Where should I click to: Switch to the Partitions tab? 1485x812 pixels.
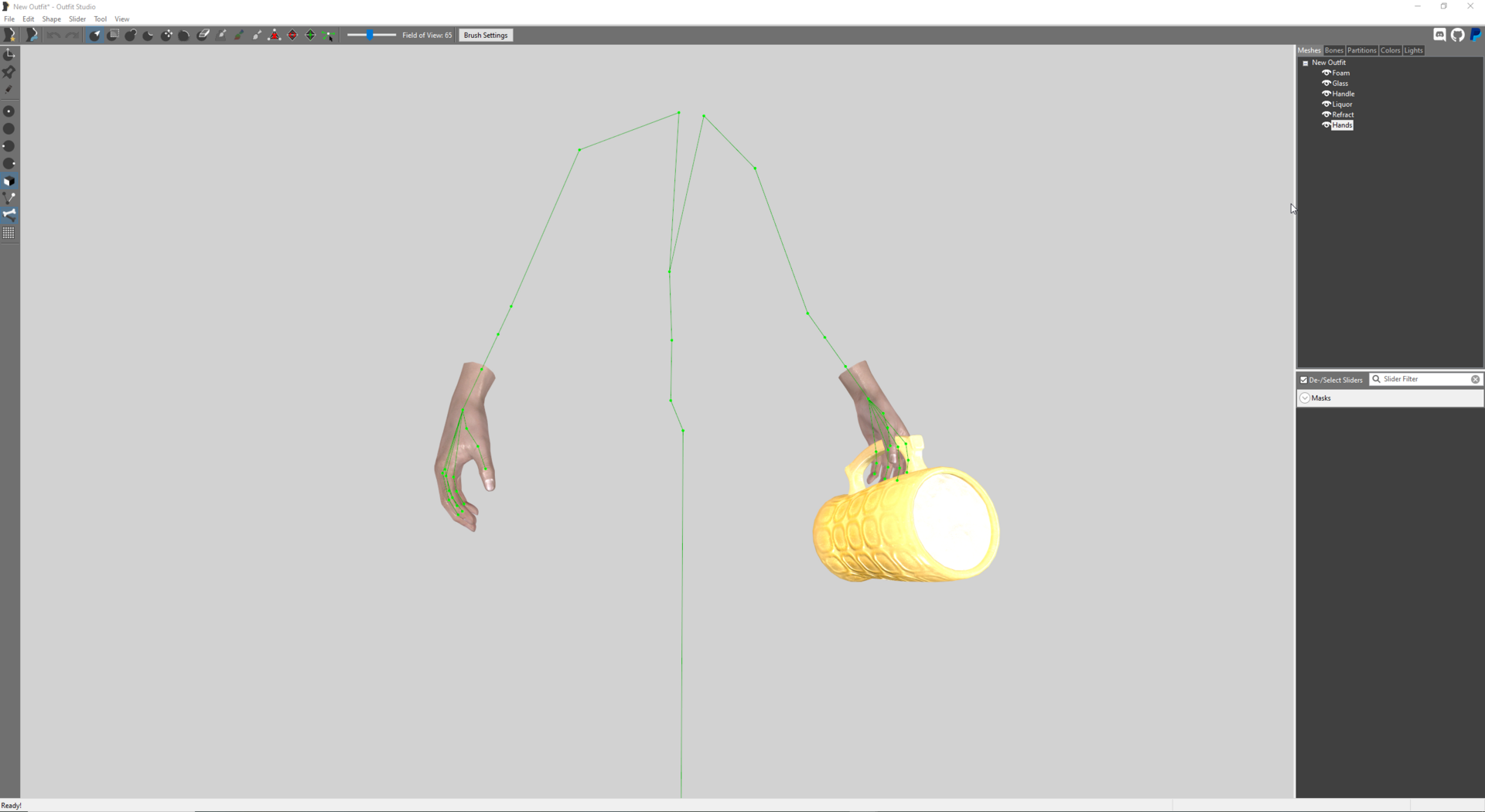pos(1362,50)
